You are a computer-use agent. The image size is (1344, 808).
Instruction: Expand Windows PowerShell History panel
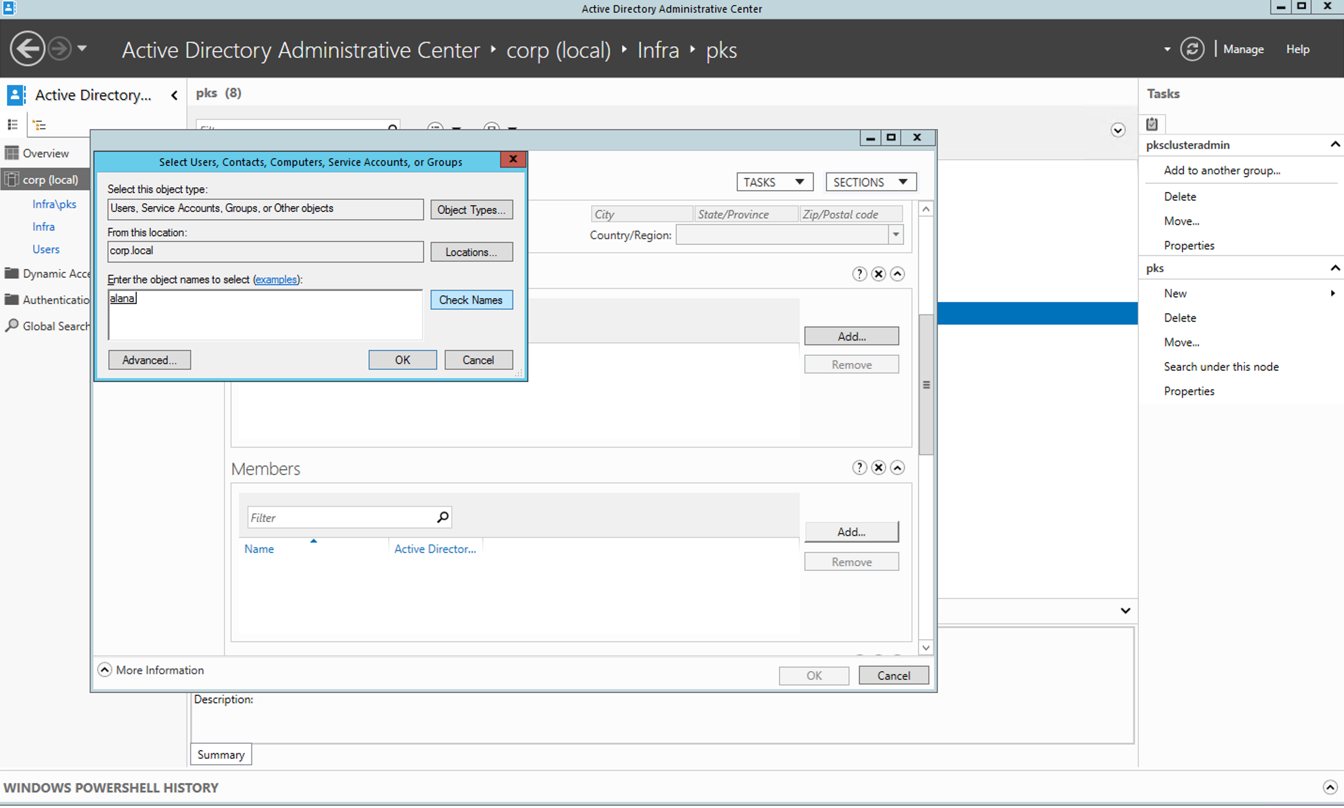pos(1329,788)
